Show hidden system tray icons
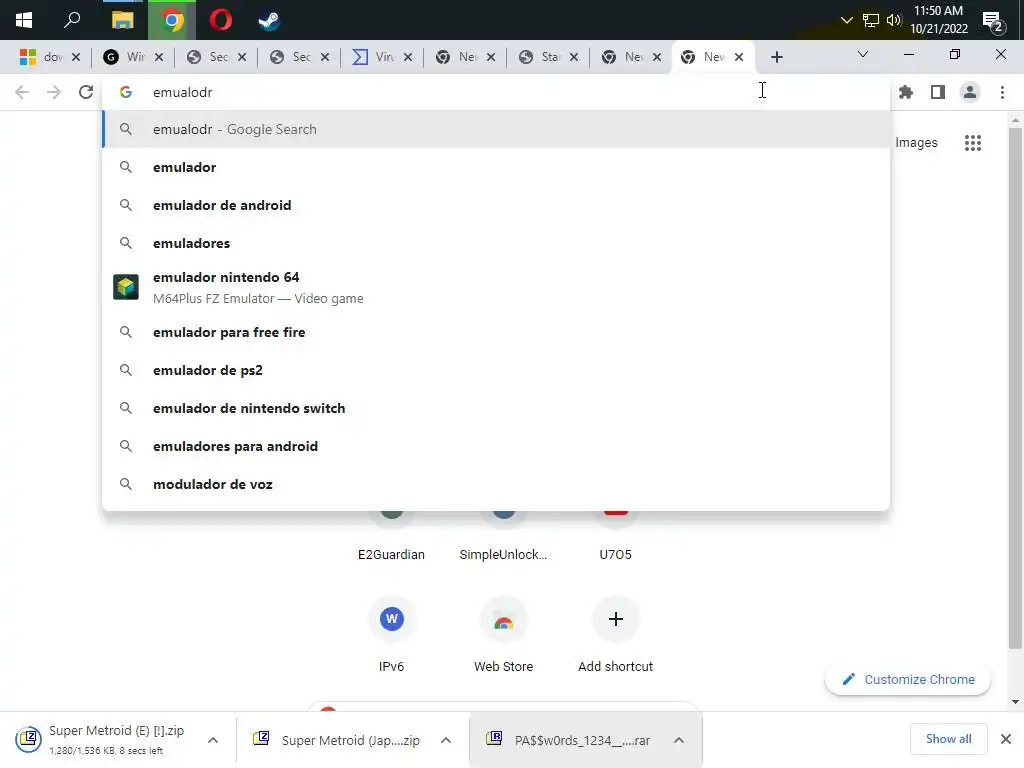1024x768 pixels. click(x=846, y=20)
